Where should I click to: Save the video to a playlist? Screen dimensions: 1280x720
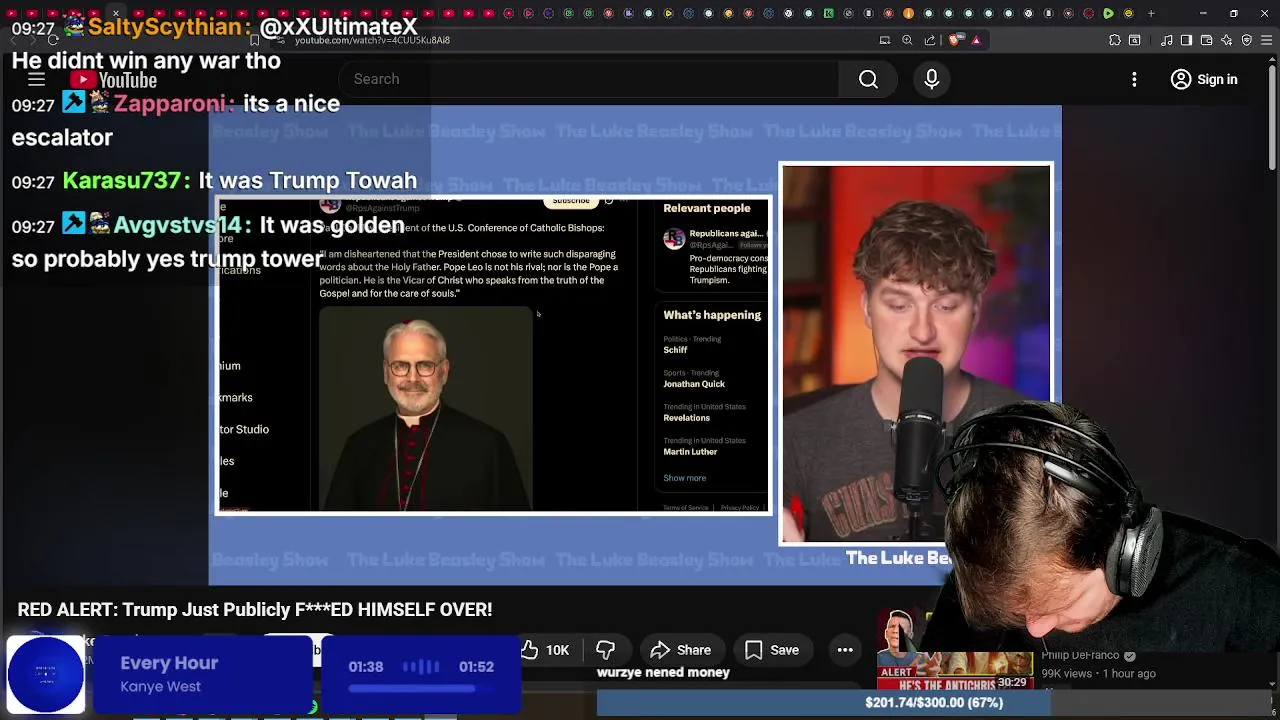772,650
